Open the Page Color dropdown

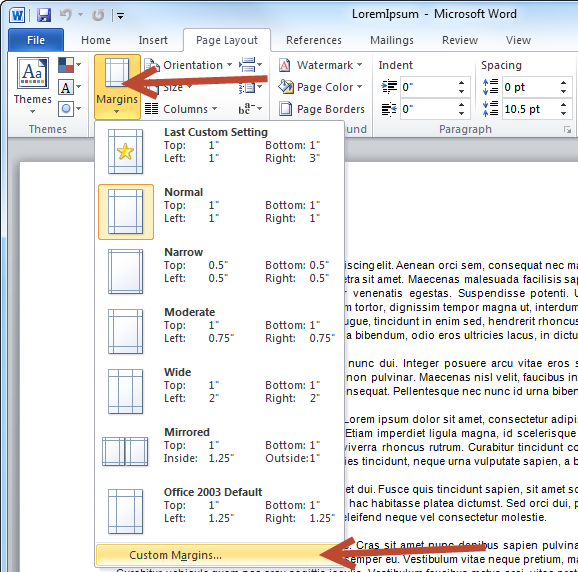pyautogui.click(x=320, y=87)
